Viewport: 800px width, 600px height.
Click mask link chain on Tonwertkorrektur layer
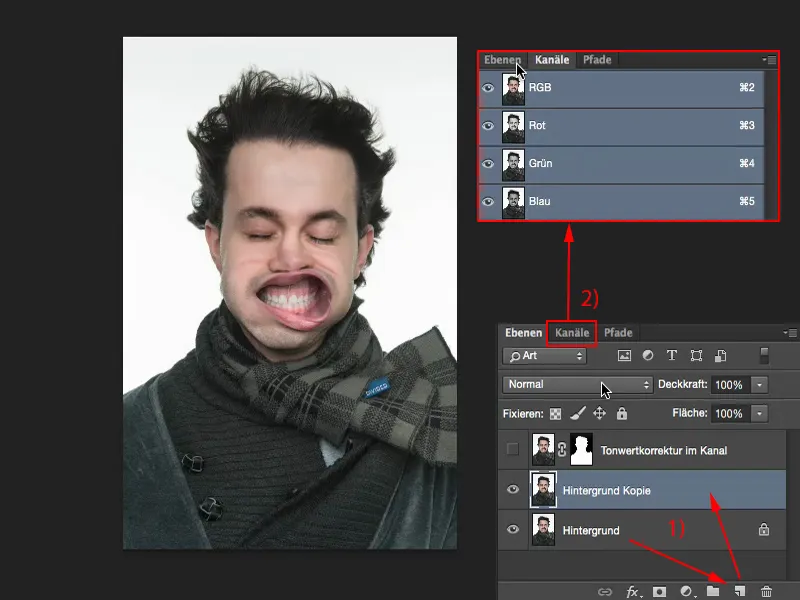click(562, 449)
